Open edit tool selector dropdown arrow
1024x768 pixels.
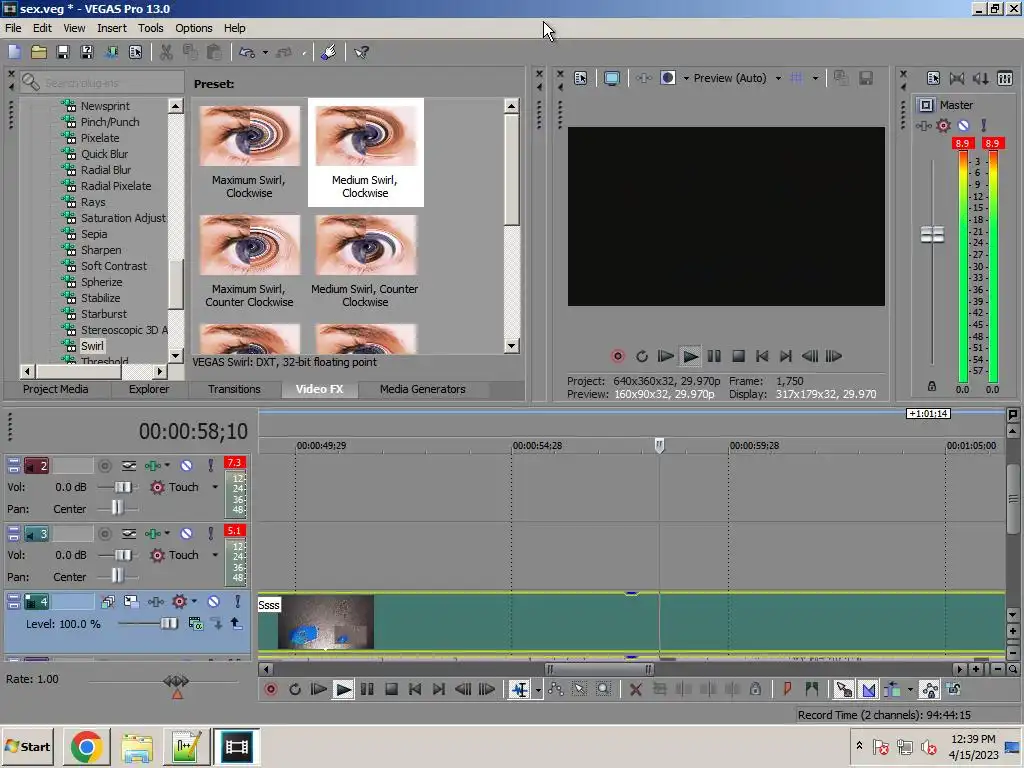(538, 690)
